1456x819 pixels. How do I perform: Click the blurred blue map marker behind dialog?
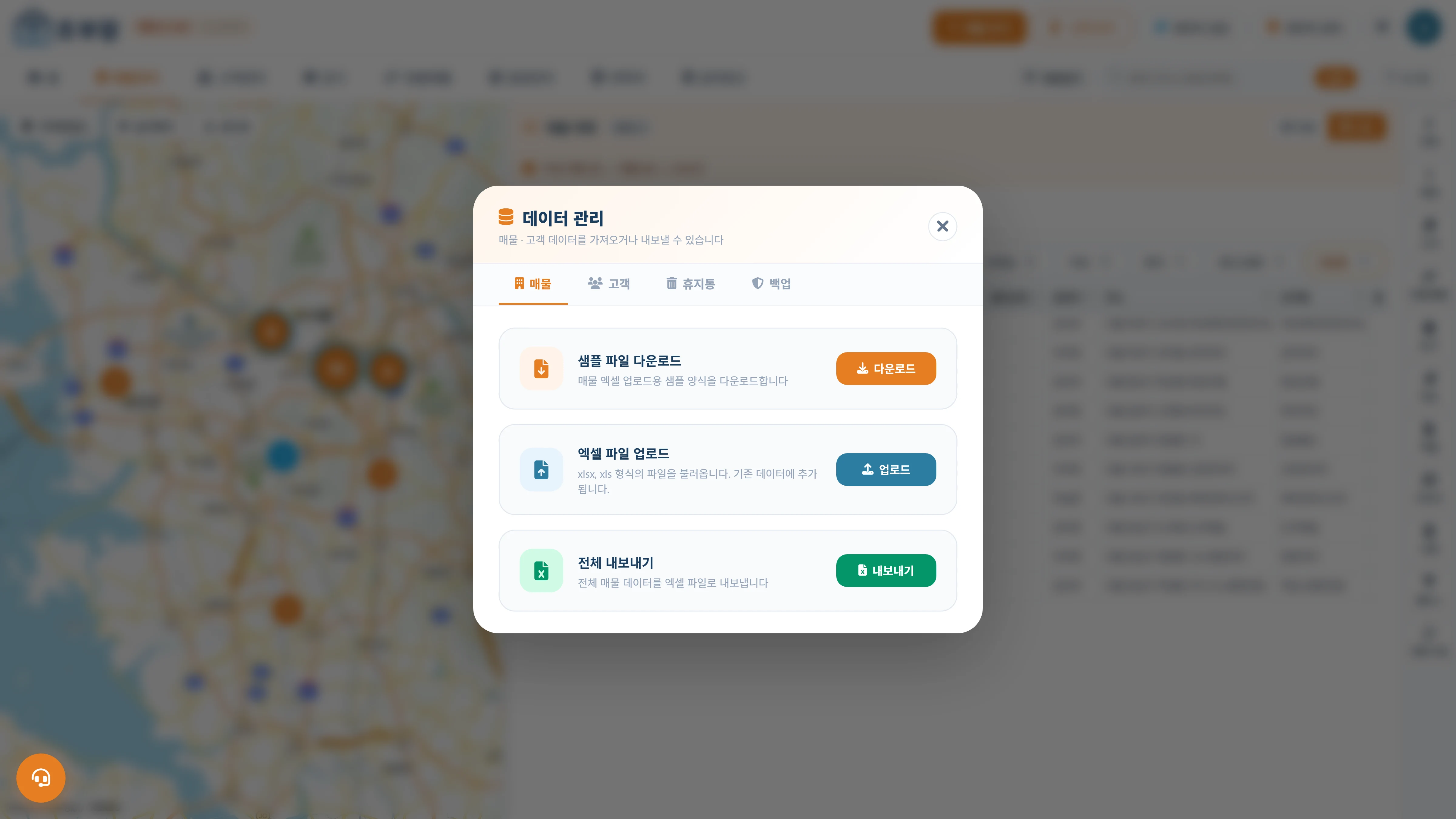282,456
